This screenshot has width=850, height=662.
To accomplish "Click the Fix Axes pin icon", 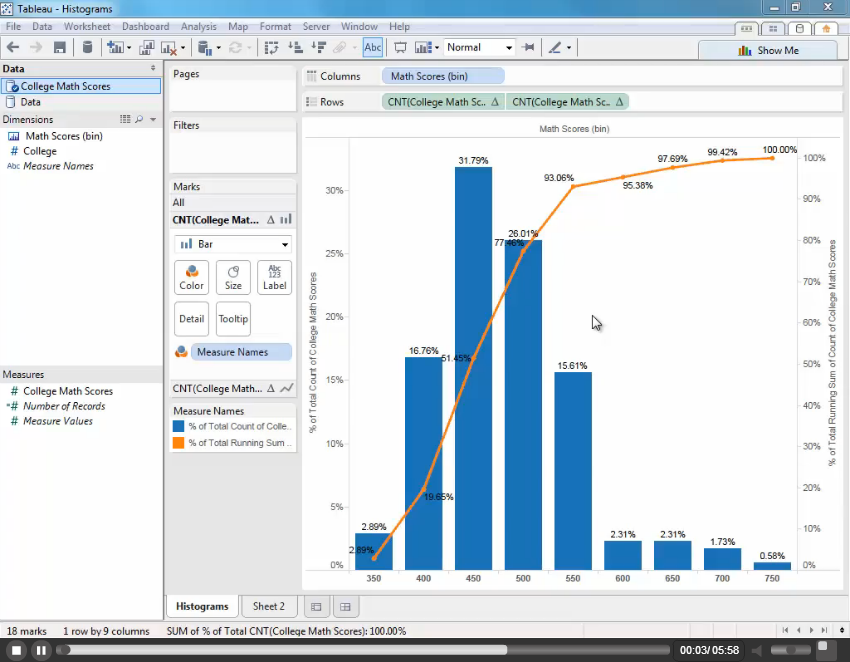I will (x=528, y=47).
